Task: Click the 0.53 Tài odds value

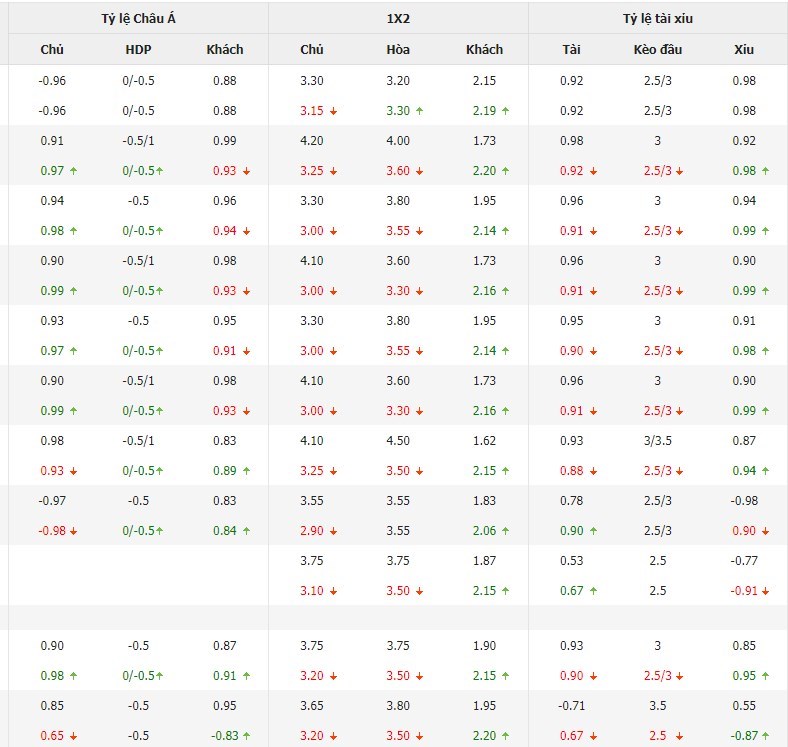Action: pos(571,561)
